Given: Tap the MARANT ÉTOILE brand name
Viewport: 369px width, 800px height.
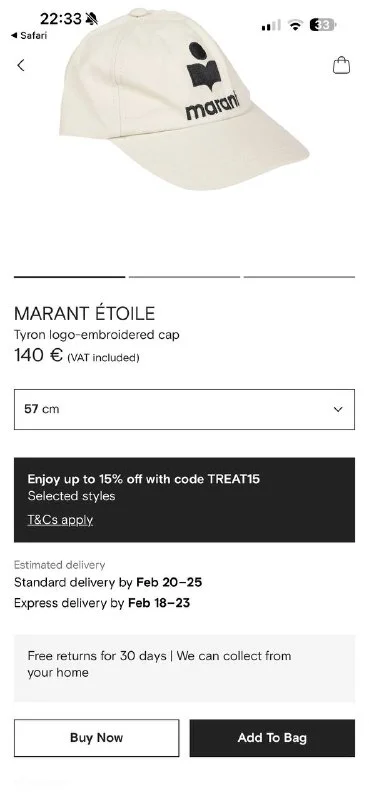Looking at the screenshot, I should 84,313.
